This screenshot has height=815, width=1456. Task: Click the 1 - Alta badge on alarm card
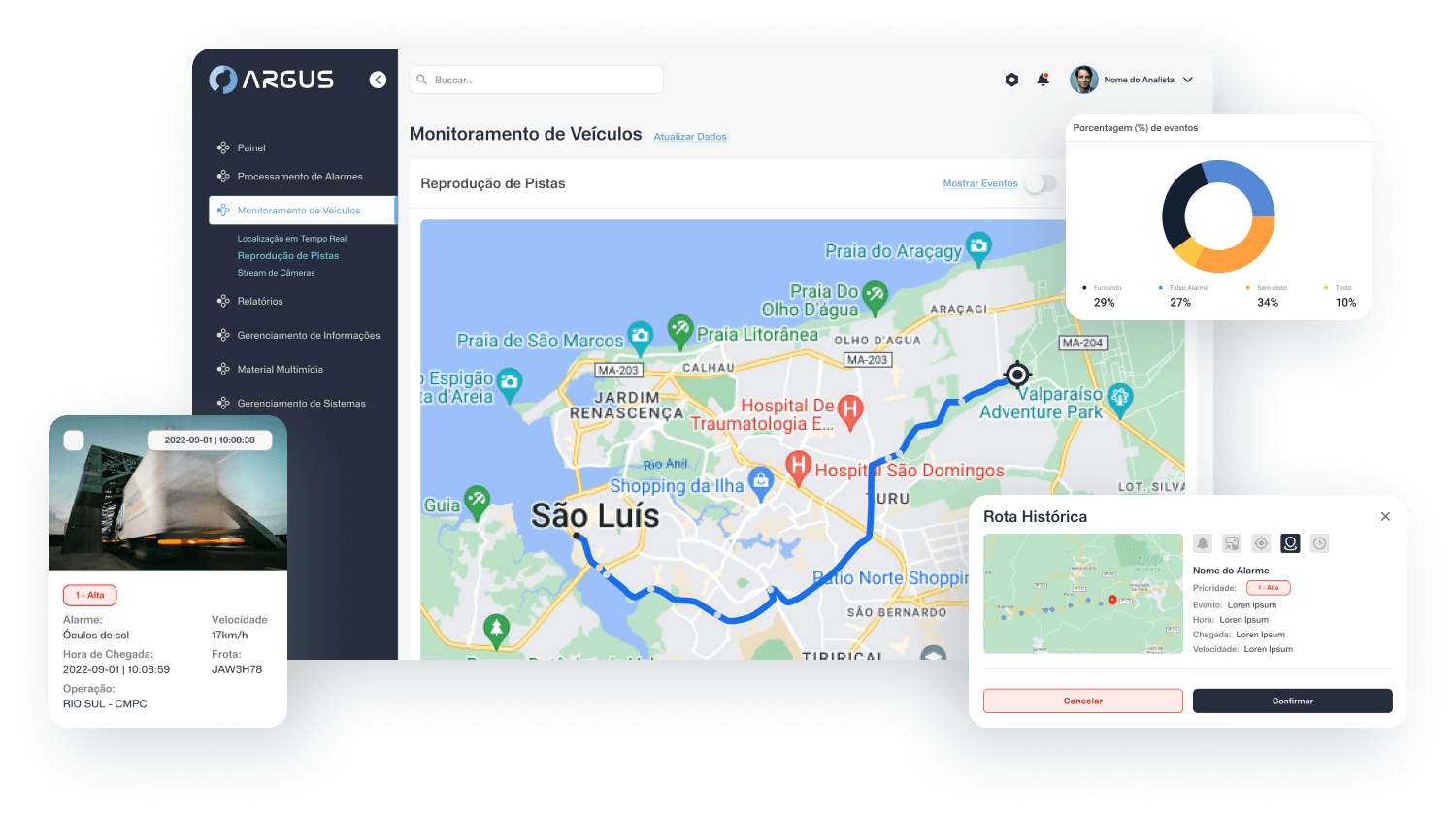[x=89, y=595]
